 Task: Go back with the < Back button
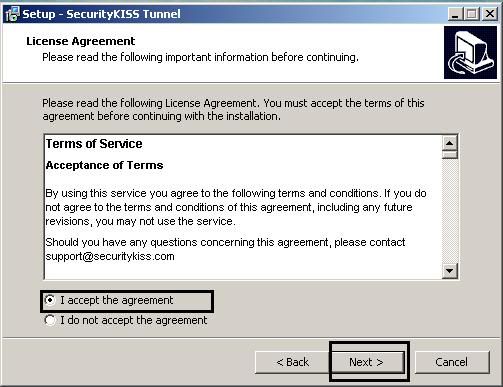click(292, 362)
